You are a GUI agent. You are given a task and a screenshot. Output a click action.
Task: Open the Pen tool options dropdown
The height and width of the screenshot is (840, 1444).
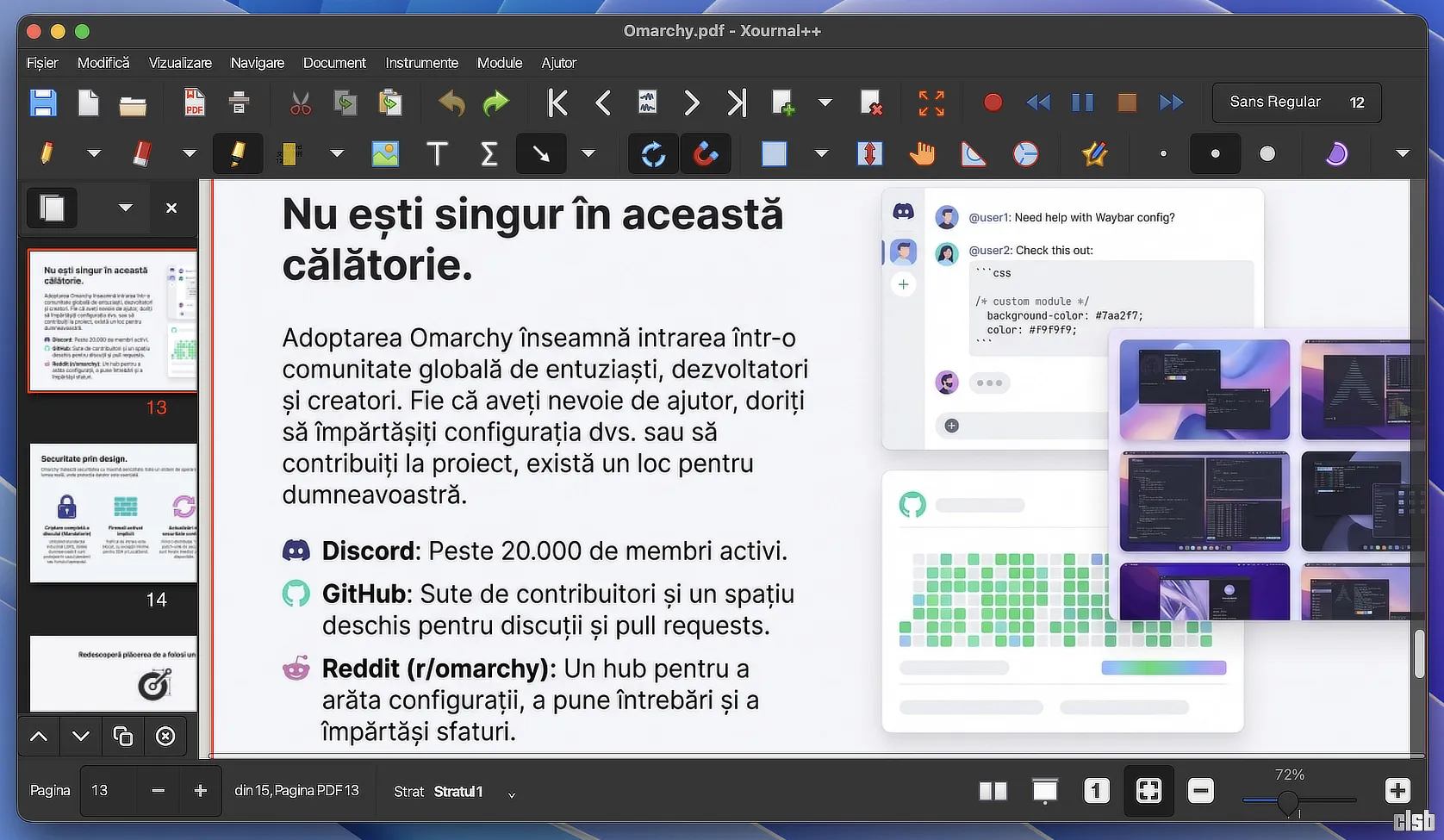tap(94, 154)
